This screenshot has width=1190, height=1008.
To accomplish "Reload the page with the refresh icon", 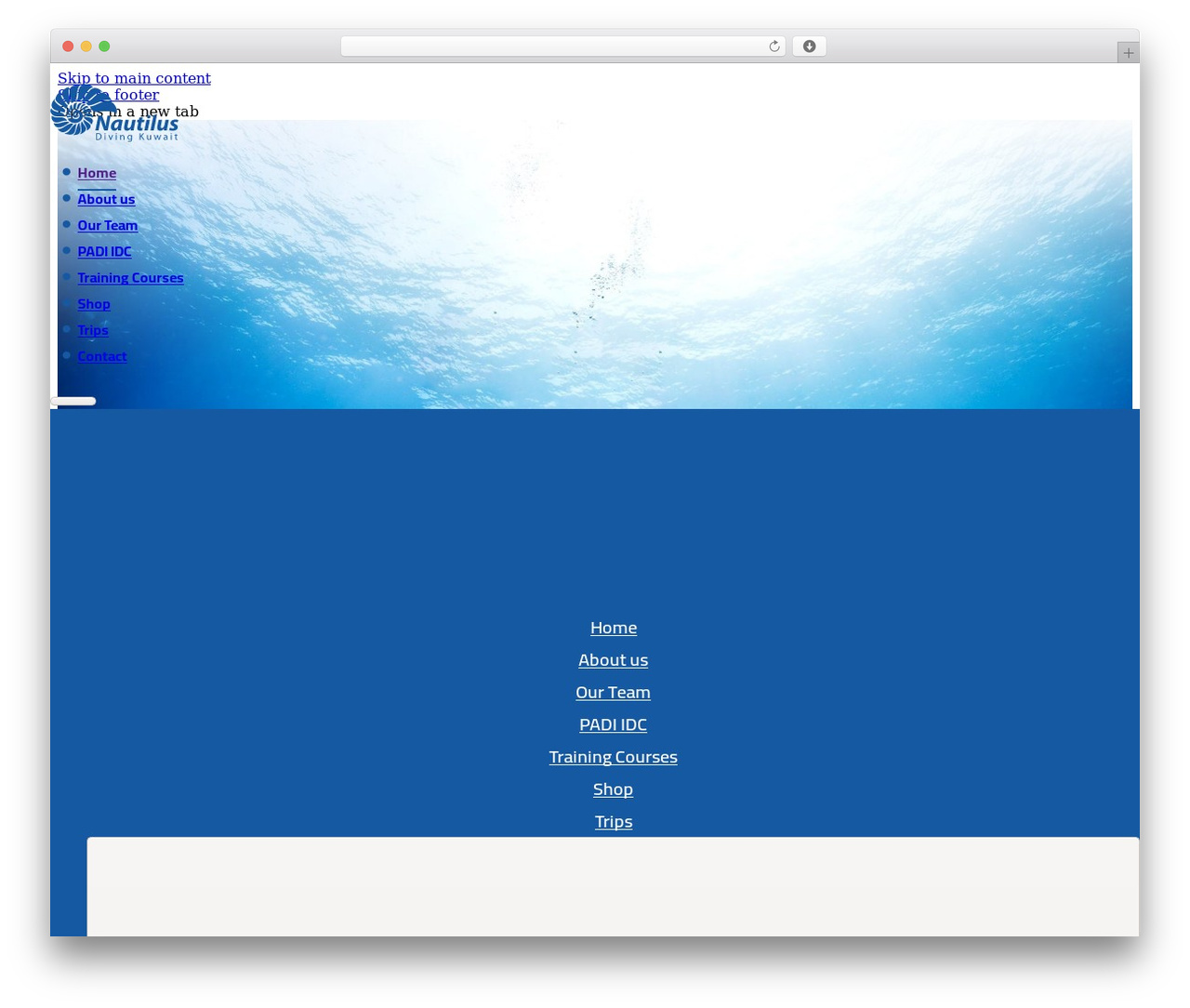I will (773, 46).
